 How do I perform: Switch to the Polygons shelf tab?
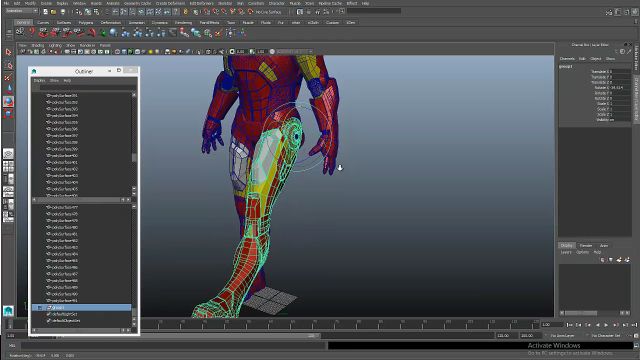(86, 22)
